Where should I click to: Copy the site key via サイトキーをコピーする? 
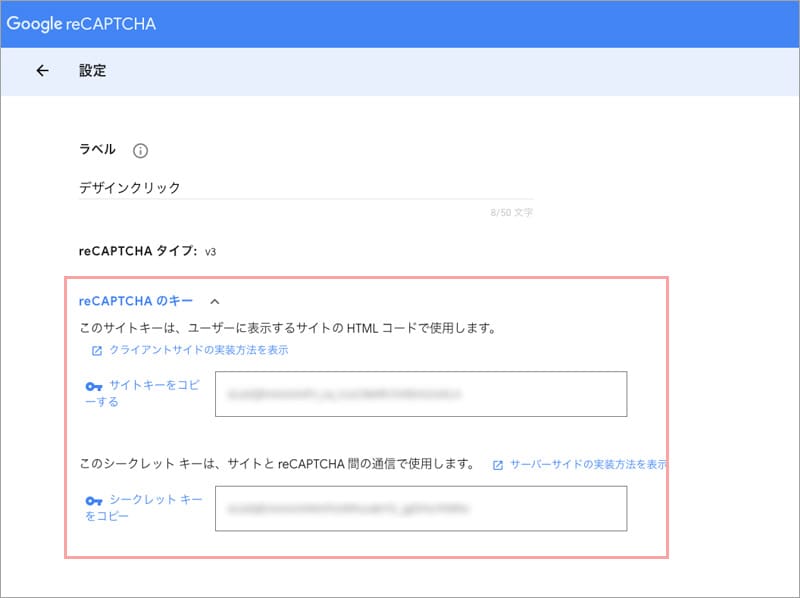pyautogui.click(x=143, y=393)
